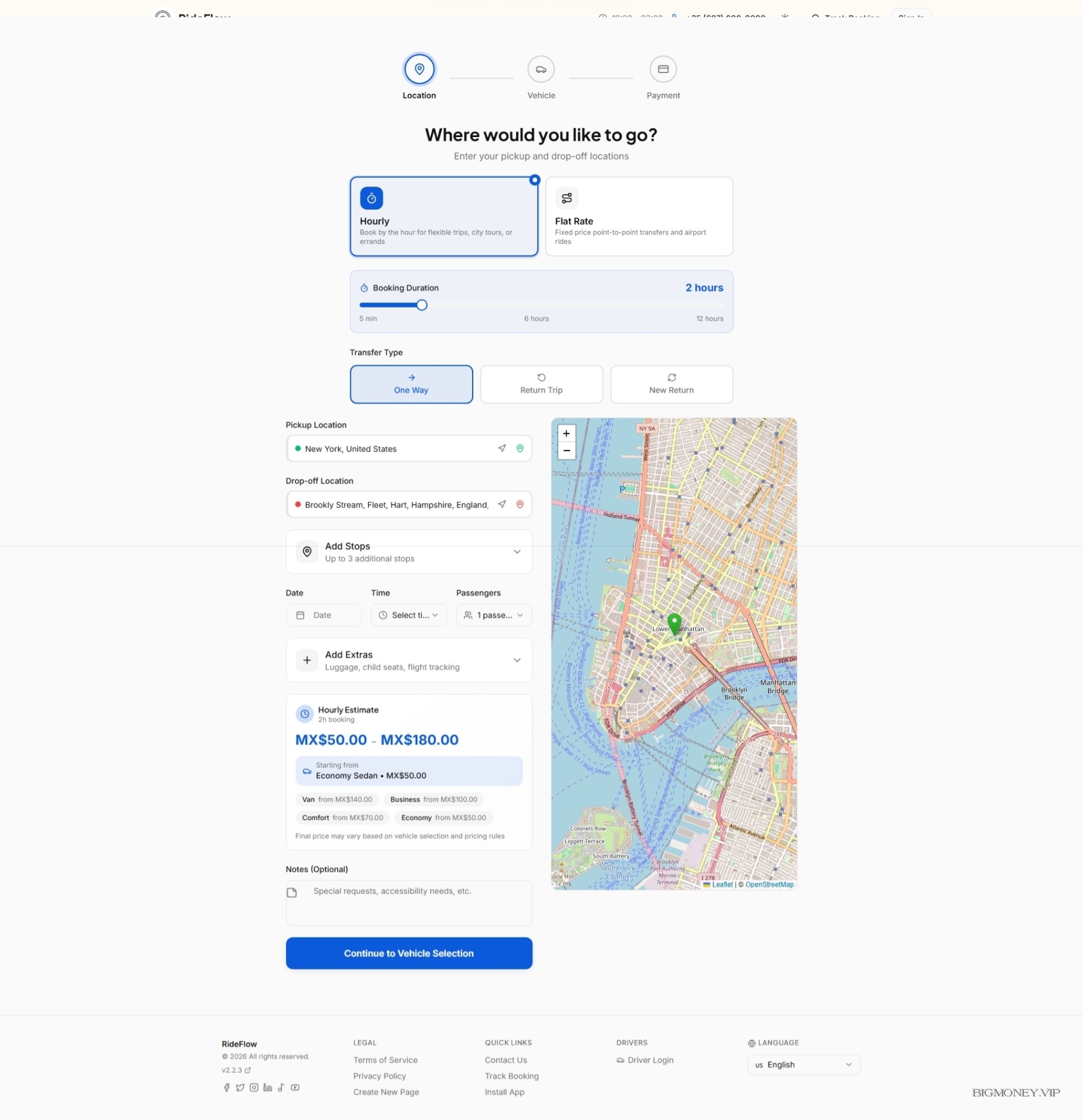The height and width of the screenshot is (1120, 1083).
Task: Zoom in on the map
Action: (566, 434)
